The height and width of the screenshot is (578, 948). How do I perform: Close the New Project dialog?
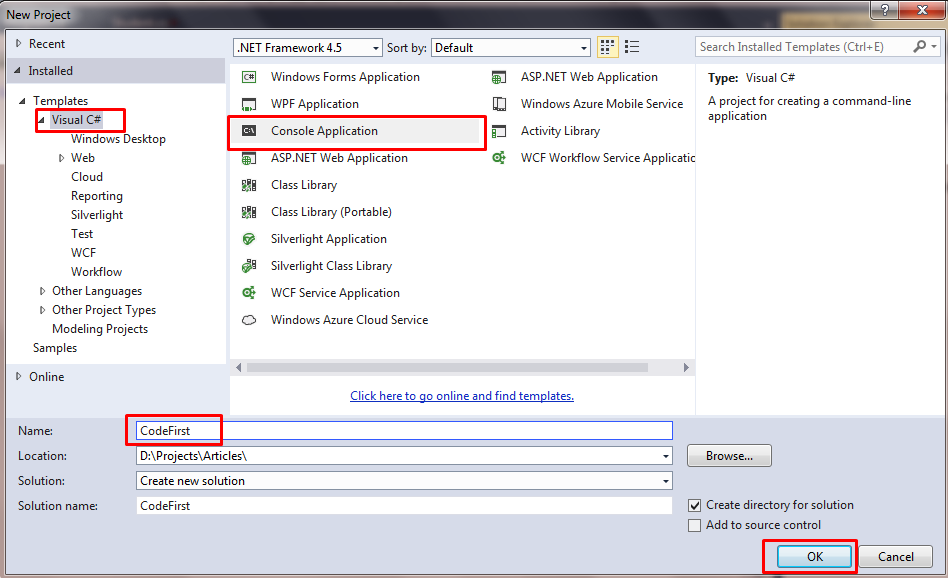click(x=922, y=10)
